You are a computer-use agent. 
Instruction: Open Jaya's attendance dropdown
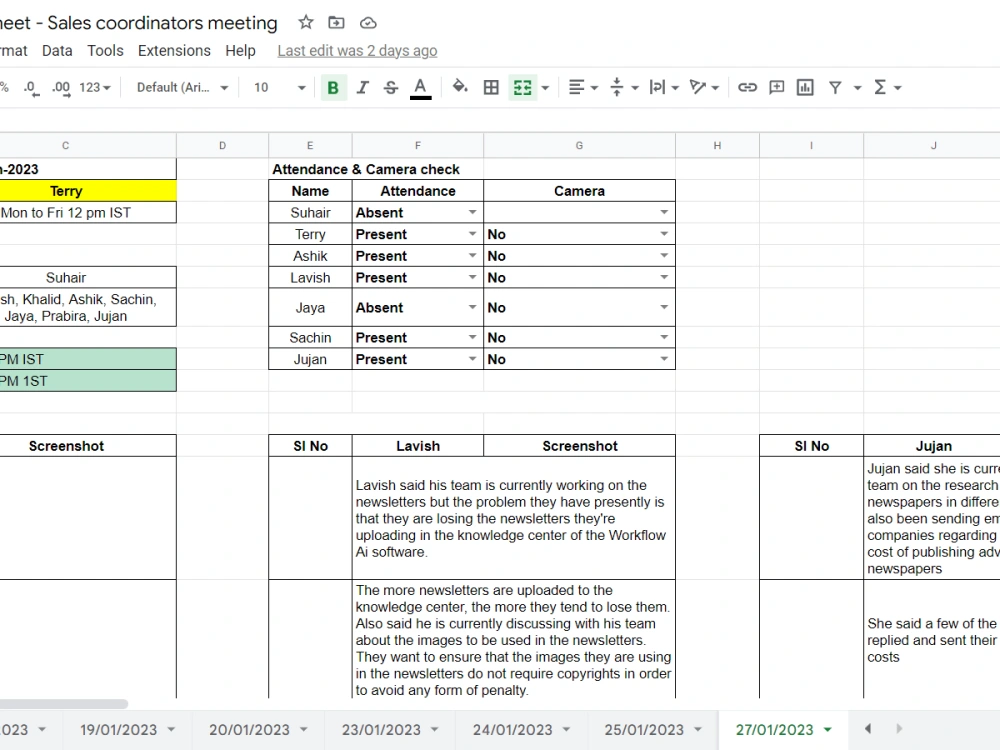[473, 307]
